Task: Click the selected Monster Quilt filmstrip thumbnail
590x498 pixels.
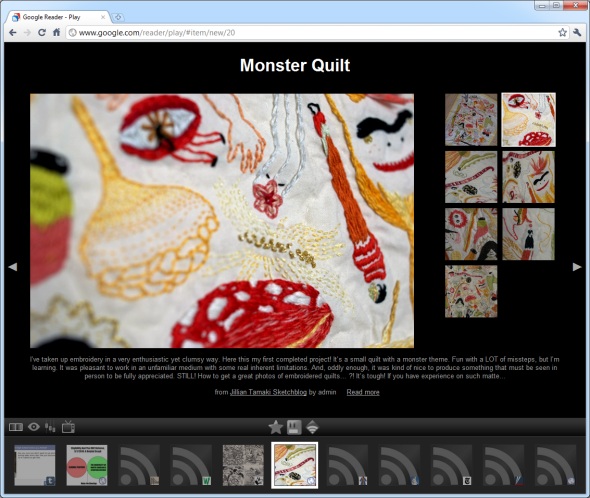Action: 295,465
